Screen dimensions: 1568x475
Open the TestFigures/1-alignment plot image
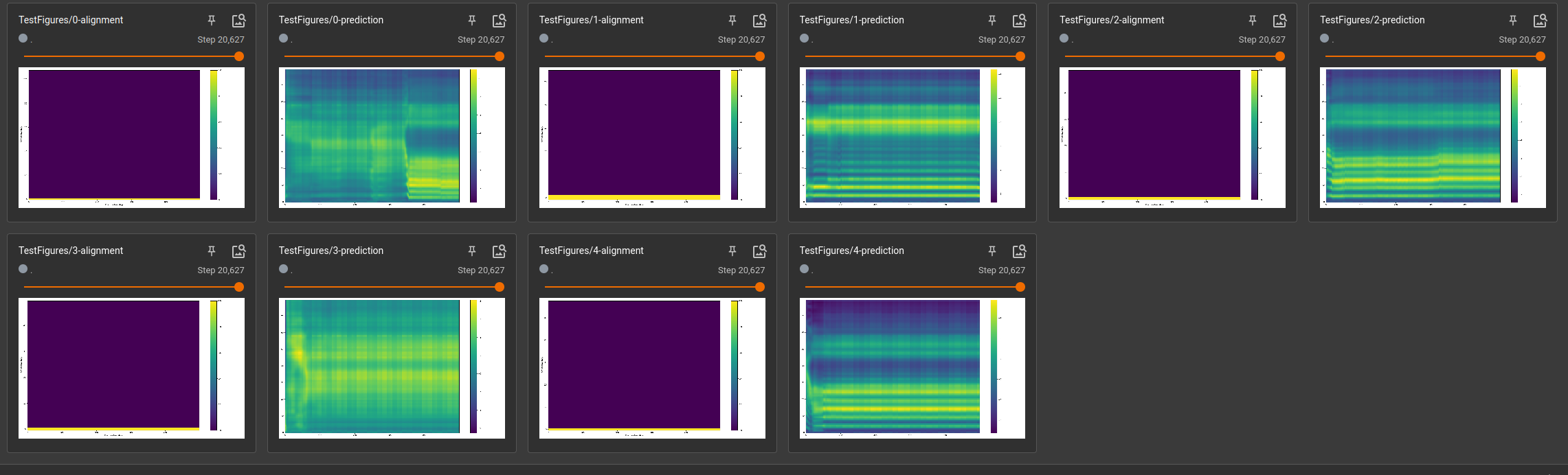click(652, 137)
